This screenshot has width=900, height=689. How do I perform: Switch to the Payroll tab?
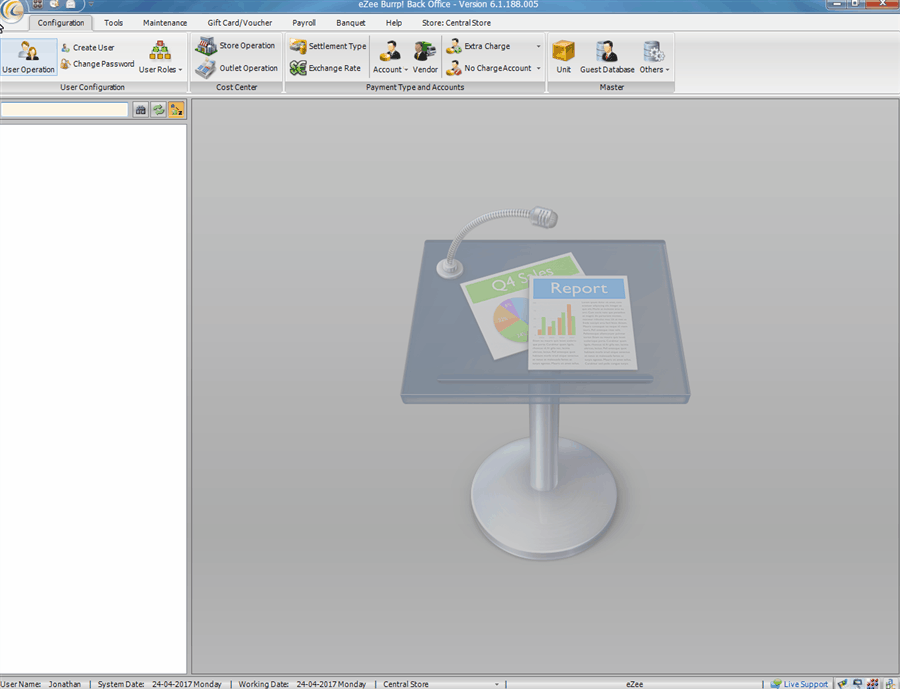tap(304, 22)
